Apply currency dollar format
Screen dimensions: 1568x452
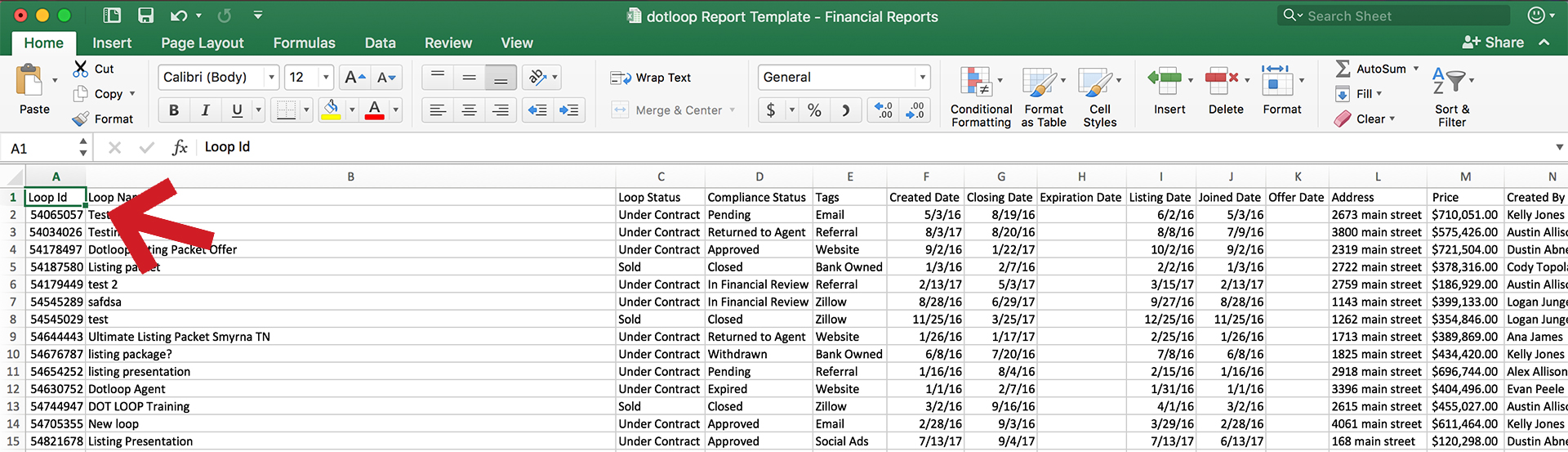point(771,110)
